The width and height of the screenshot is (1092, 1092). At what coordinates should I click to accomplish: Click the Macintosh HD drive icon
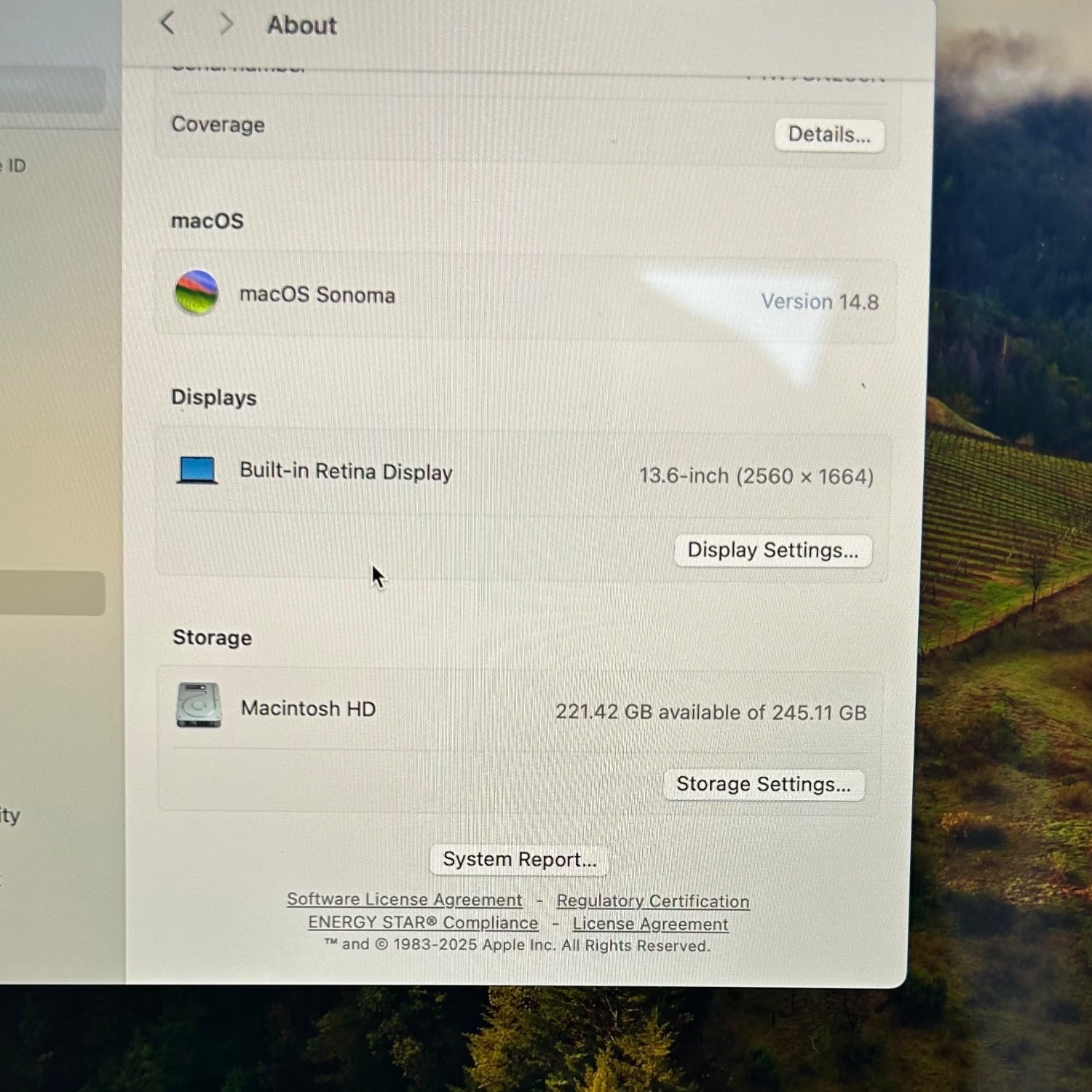tap(199, 705)
